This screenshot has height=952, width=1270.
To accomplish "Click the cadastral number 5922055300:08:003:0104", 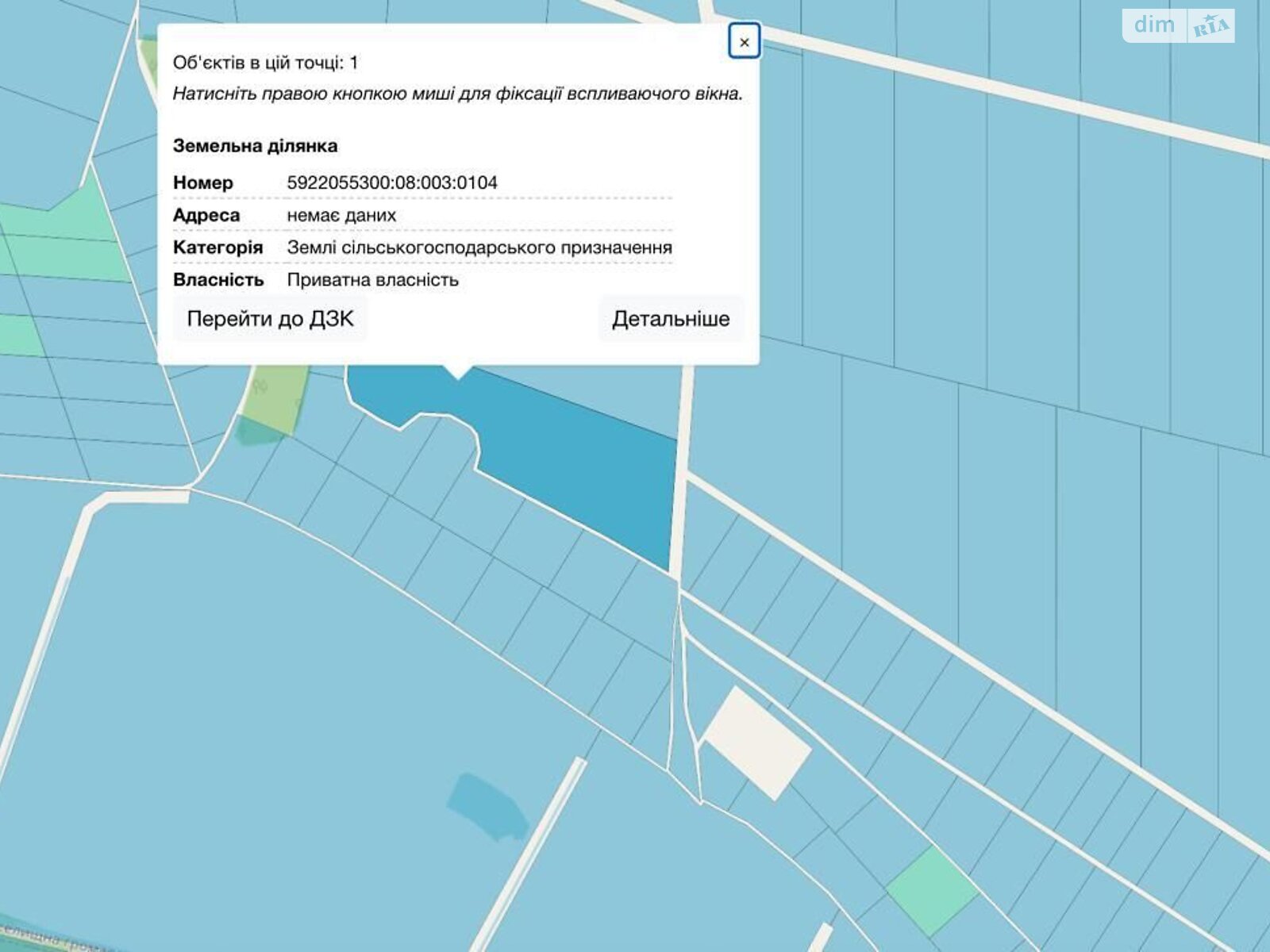I will point(392,182).
